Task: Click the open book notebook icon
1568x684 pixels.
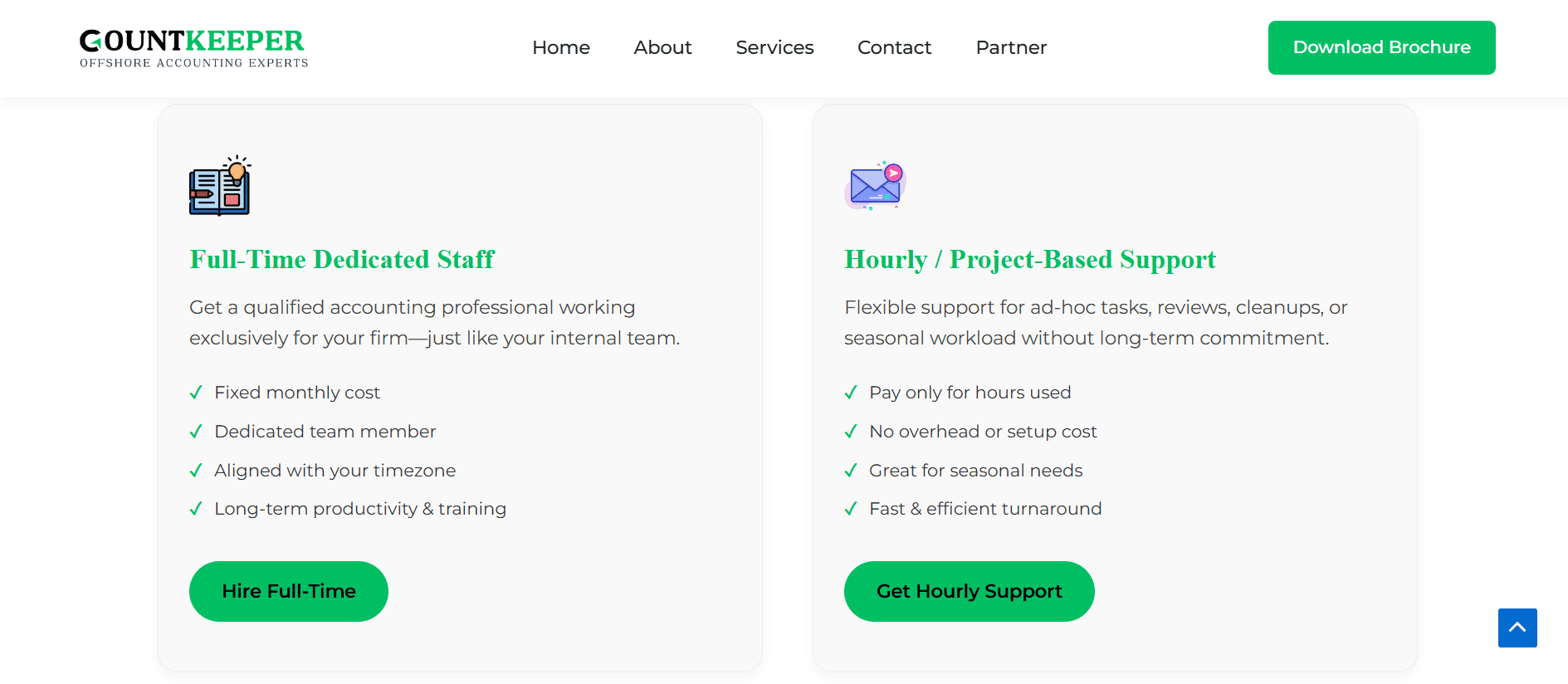Action: point(220,186)
